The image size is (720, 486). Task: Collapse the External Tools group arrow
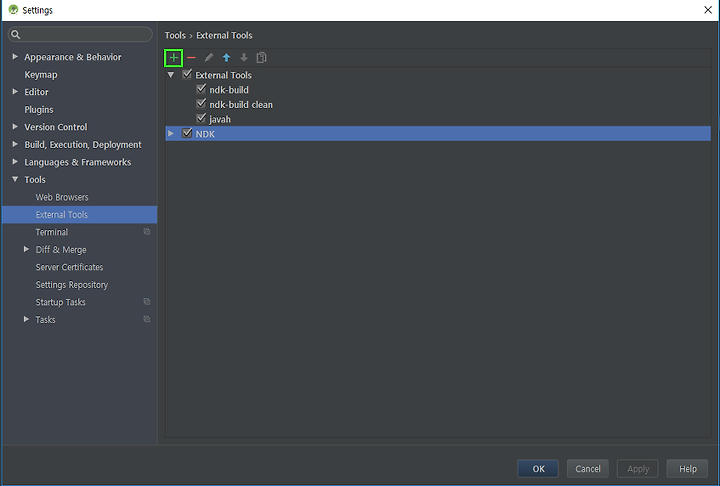click(171, 74)
